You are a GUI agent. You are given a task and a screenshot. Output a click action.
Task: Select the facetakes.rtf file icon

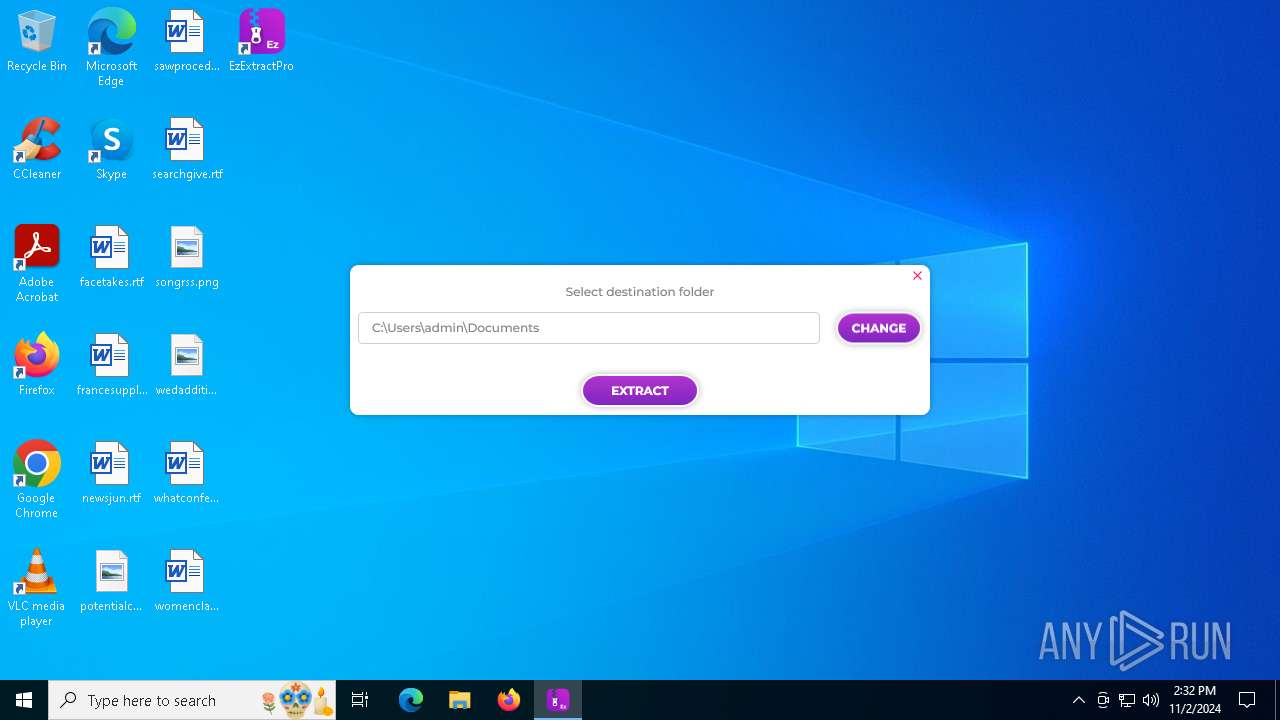tap(111, 257)
